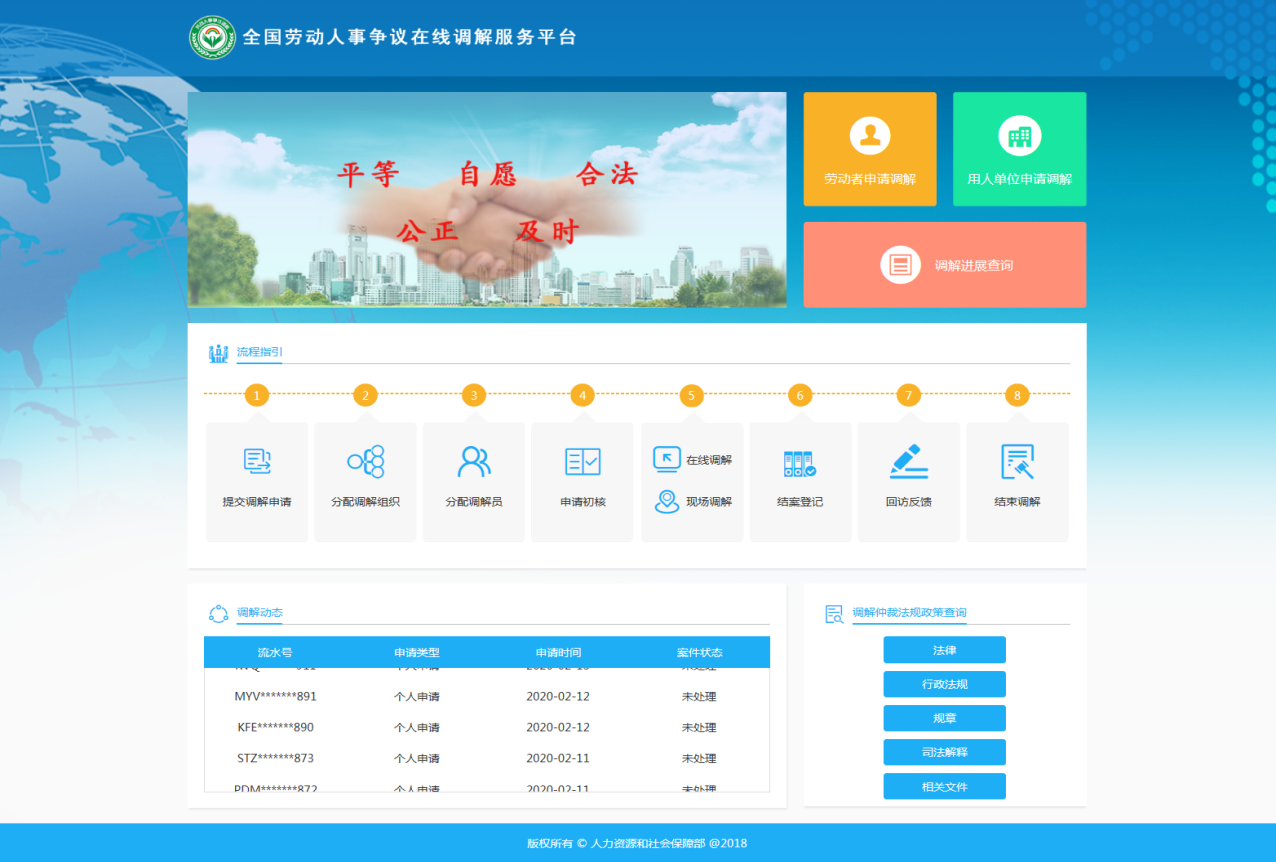Click the building icon on green card

click(x=1019, y=135)
